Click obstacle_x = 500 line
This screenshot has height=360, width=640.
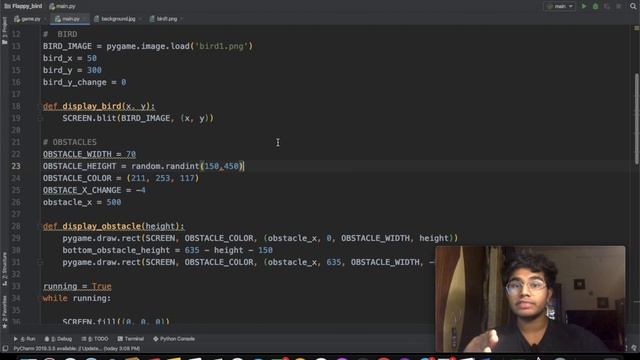[x=82, y=202]
